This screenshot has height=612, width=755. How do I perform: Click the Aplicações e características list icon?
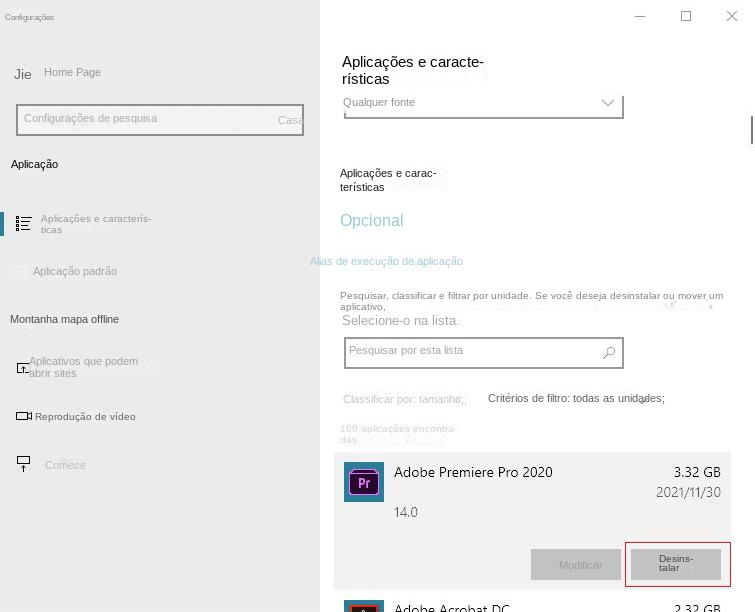[x=23, y=223]
